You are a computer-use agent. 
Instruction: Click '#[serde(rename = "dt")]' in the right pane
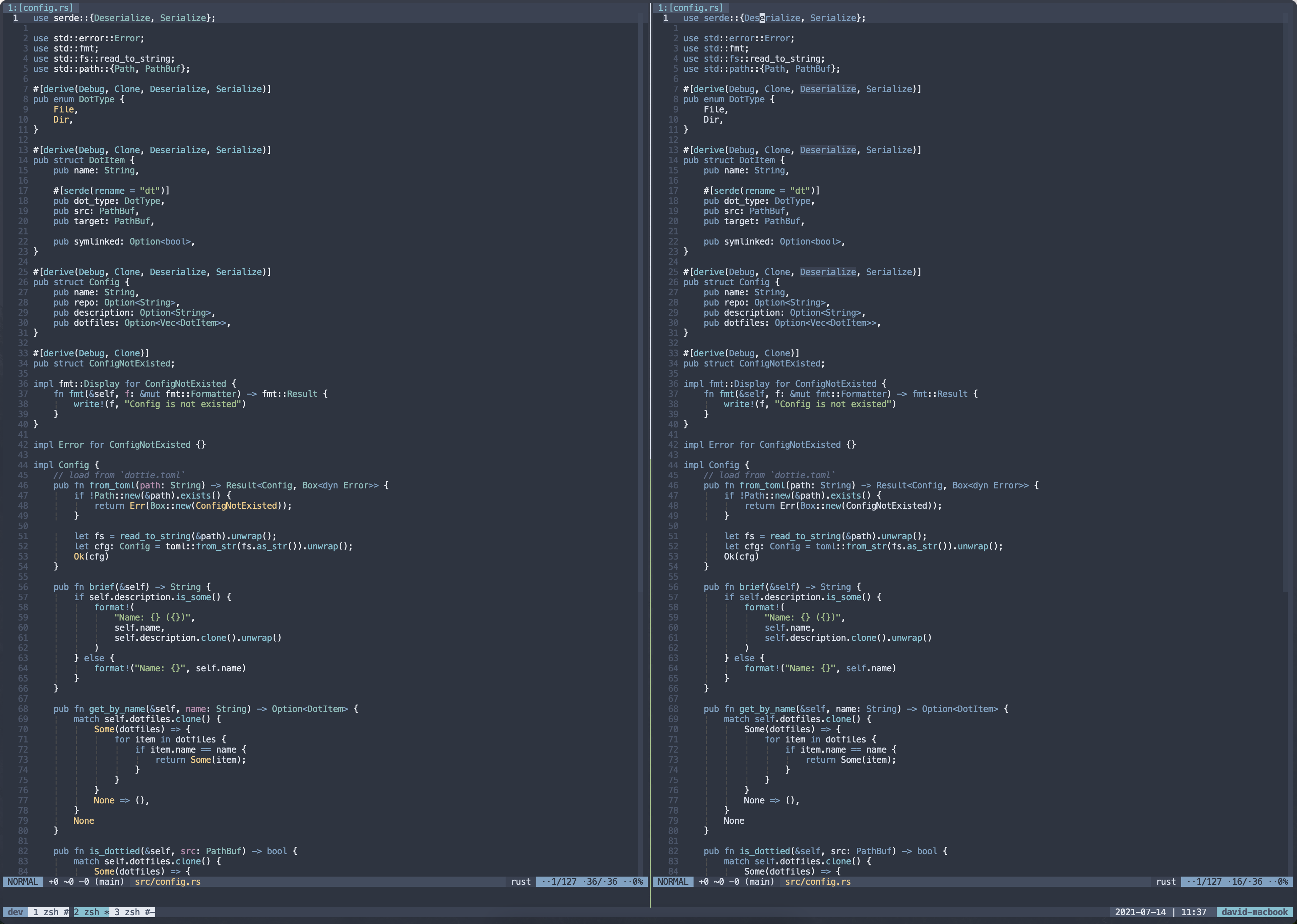tap(762, 191)
